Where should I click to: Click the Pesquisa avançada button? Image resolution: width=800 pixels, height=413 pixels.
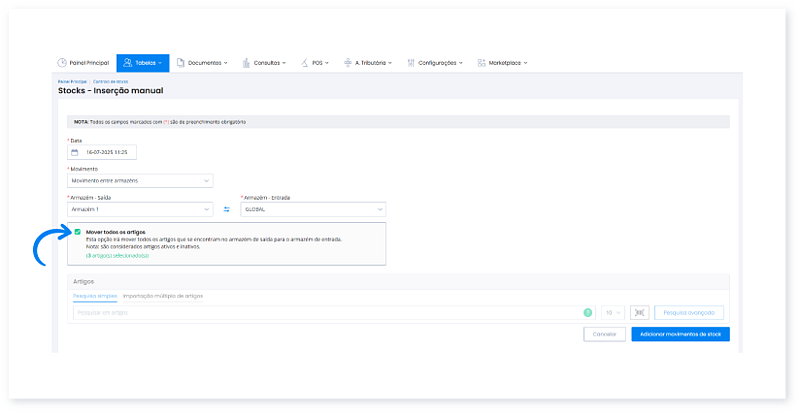688,313
